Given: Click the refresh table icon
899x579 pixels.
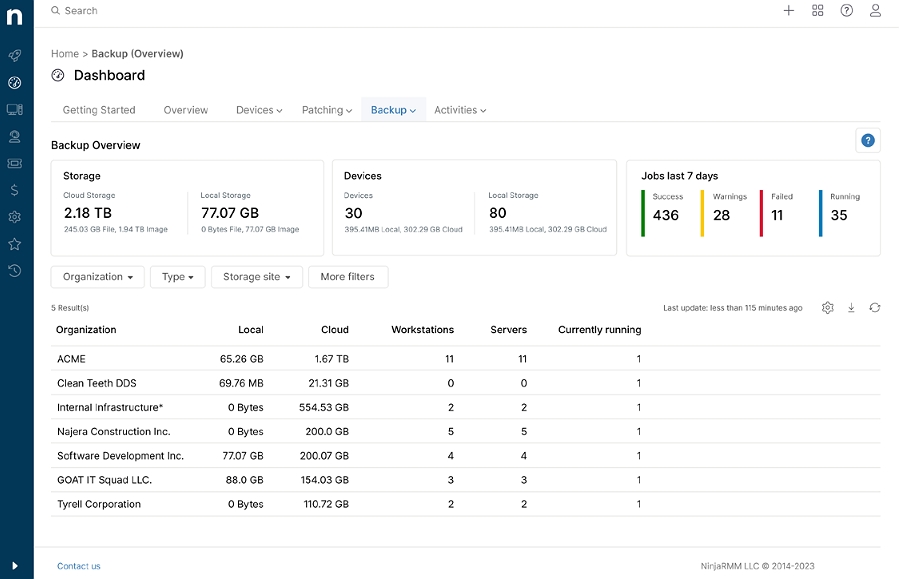Looking at the screenshot, I should point(874,308).
